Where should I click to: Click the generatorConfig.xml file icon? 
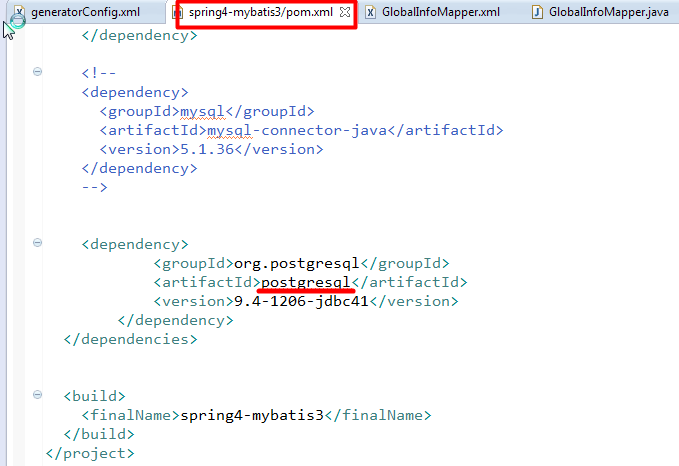18,12
